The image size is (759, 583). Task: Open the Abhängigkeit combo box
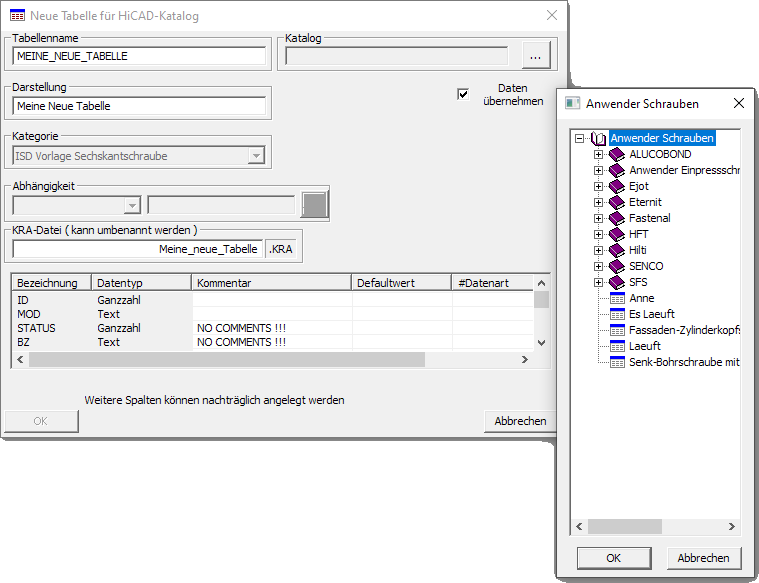132,205
